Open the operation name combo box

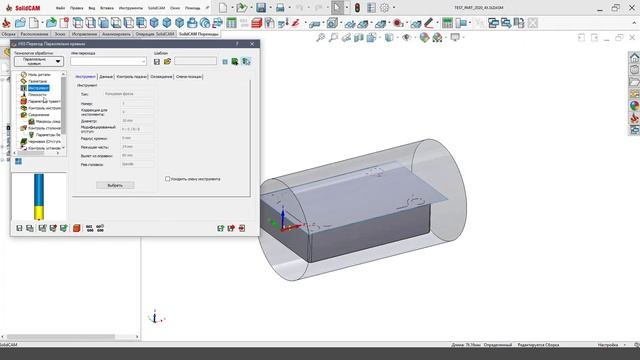pos(108,61)
